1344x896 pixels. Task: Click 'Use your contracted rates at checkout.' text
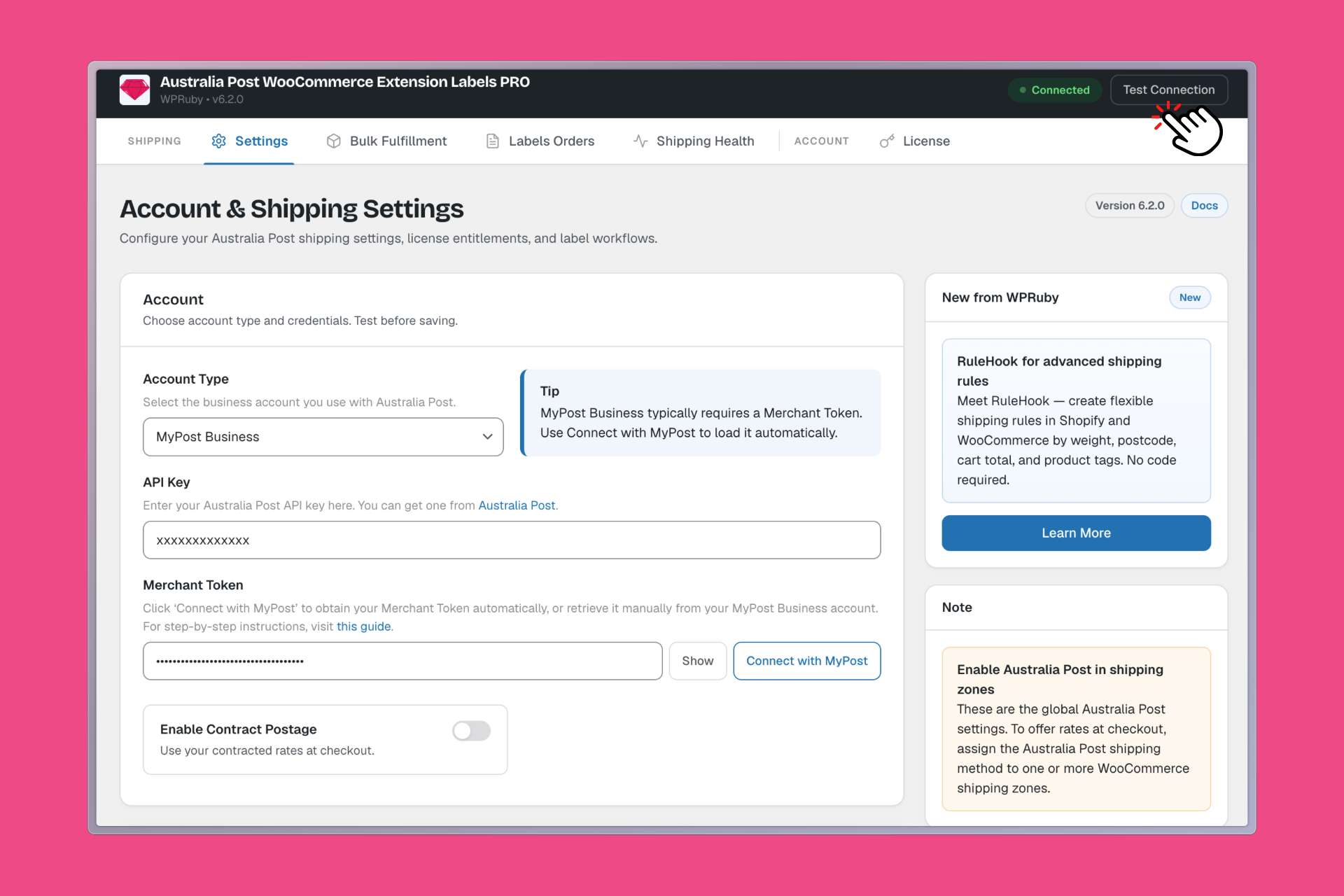pyautogui.click(x=267, y=750)
